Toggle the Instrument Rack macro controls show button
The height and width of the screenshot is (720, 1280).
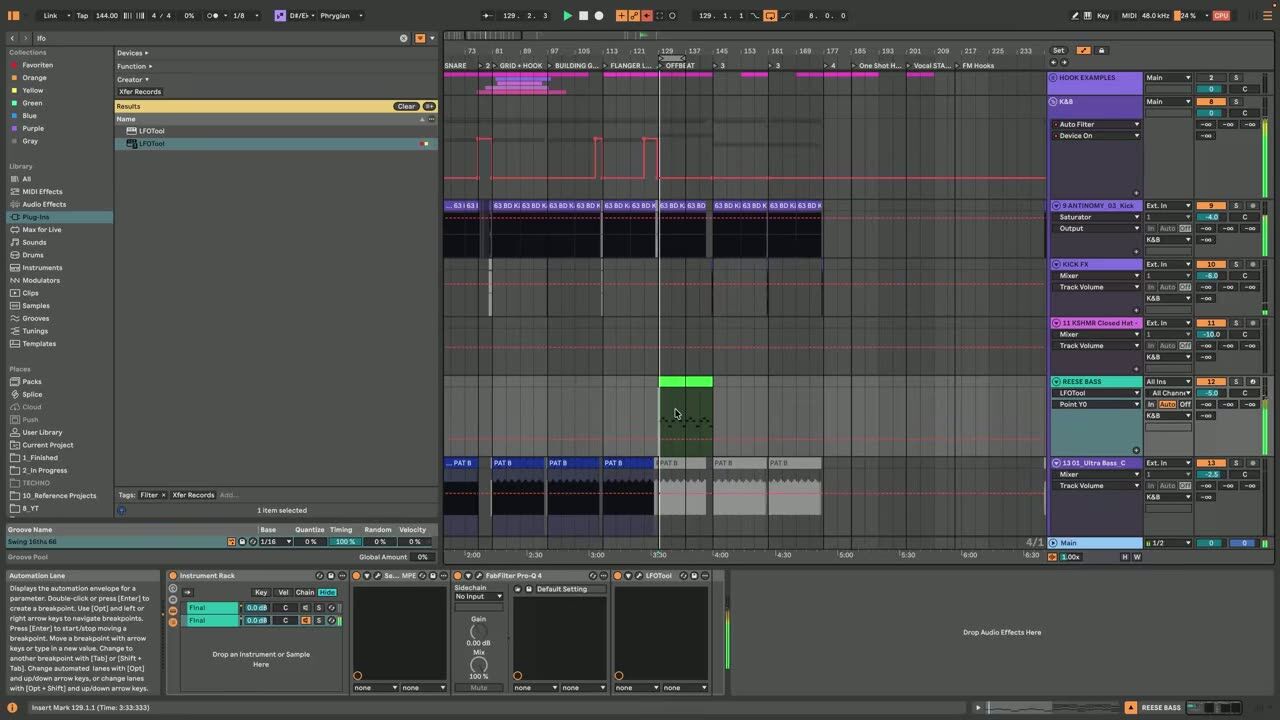(173, 589)
